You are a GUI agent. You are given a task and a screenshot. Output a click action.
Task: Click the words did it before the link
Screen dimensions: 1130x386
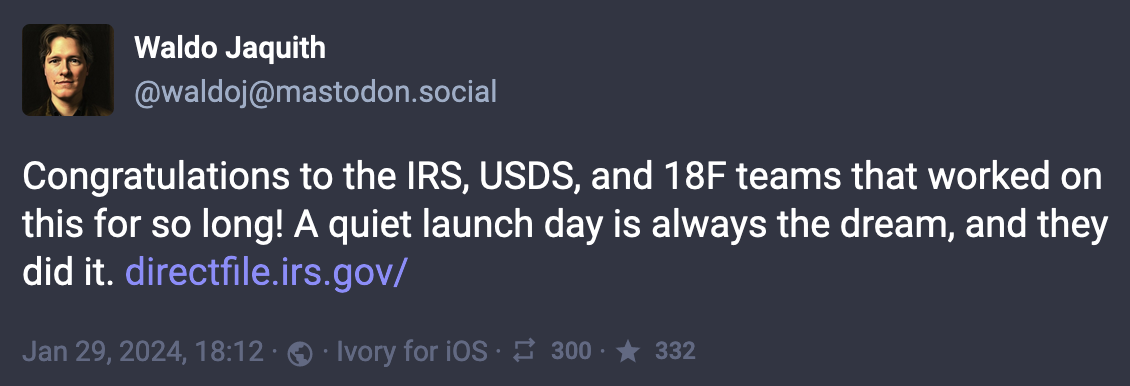[x=68, y=273]
